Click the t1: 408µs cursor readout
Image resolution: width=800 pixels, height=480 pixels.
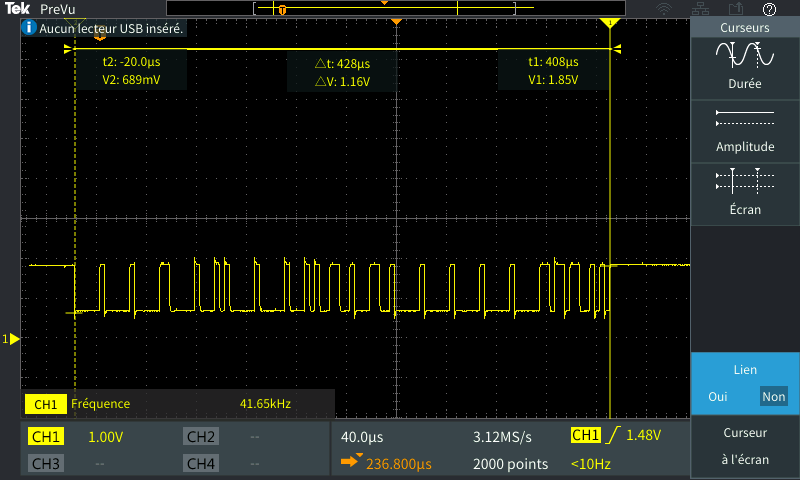coord(553,62)
